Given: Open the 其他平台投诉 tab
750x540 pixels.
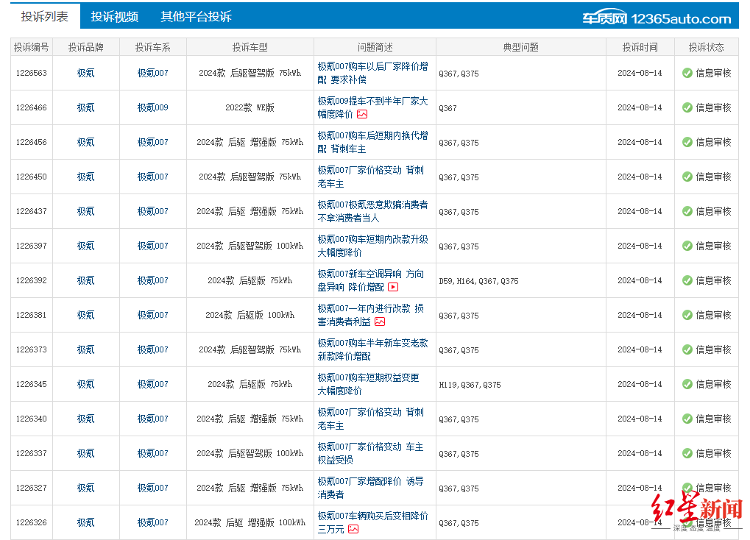Looking at the screenshot, I should [x=195, y=17].
